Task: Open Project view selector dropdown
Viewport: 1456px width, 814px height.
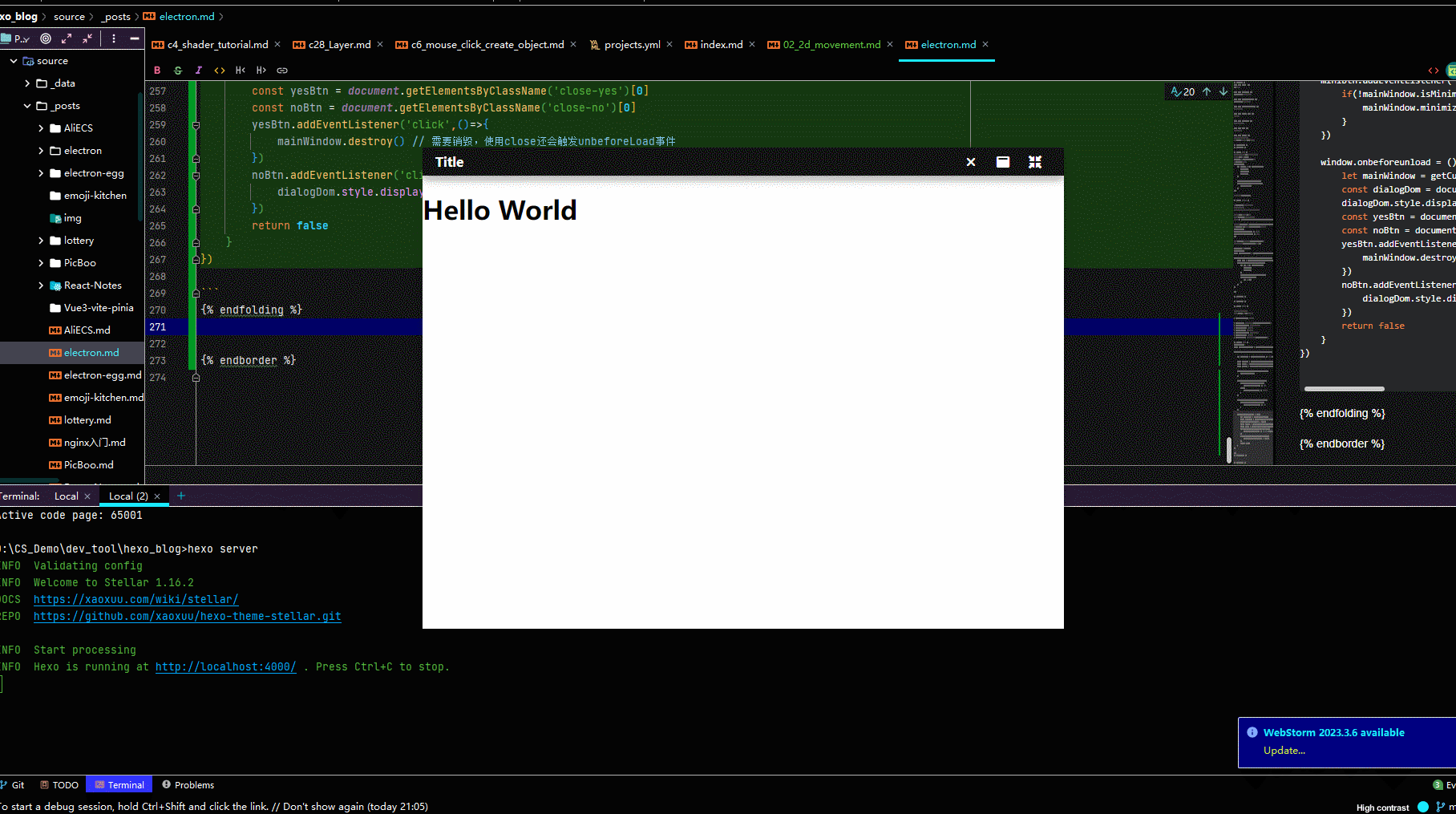Action: tap(16, 38)
